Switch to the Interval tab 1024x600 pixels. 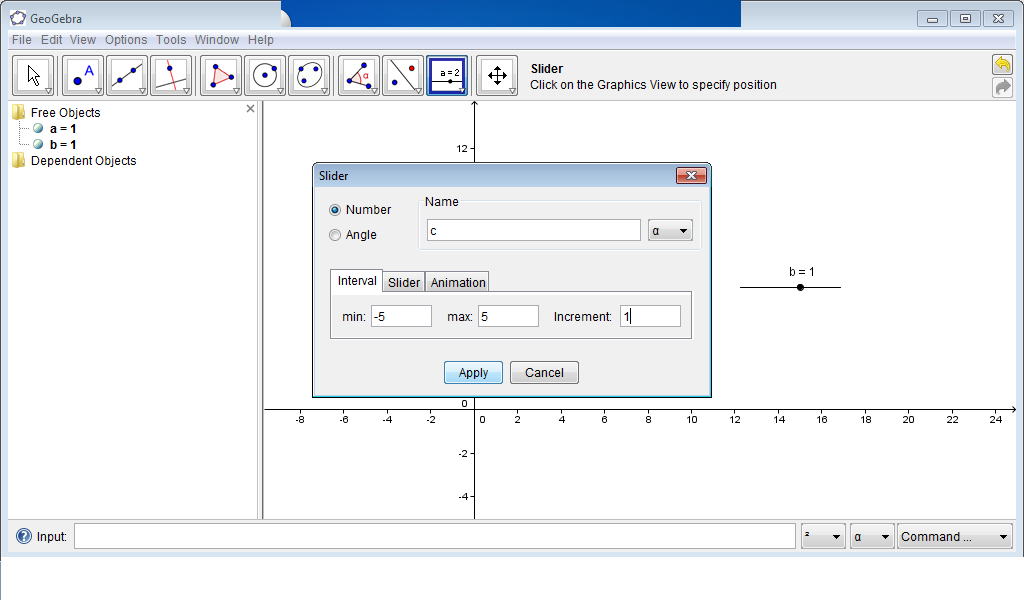tap(357, 281)
